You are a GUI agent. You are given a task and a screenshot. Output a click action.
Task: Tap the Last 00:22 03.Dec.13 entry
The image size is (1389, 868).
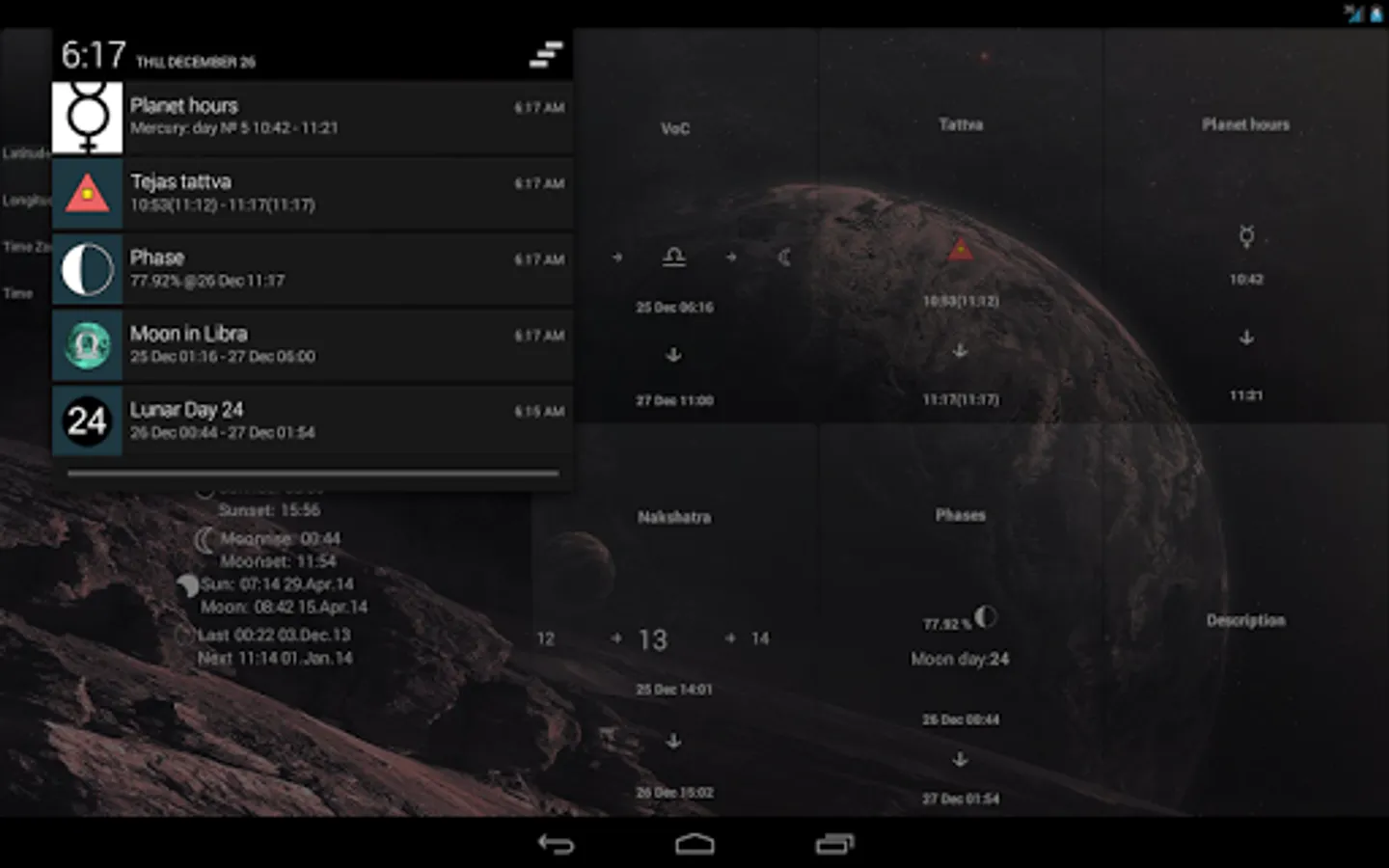click(274, 636)
